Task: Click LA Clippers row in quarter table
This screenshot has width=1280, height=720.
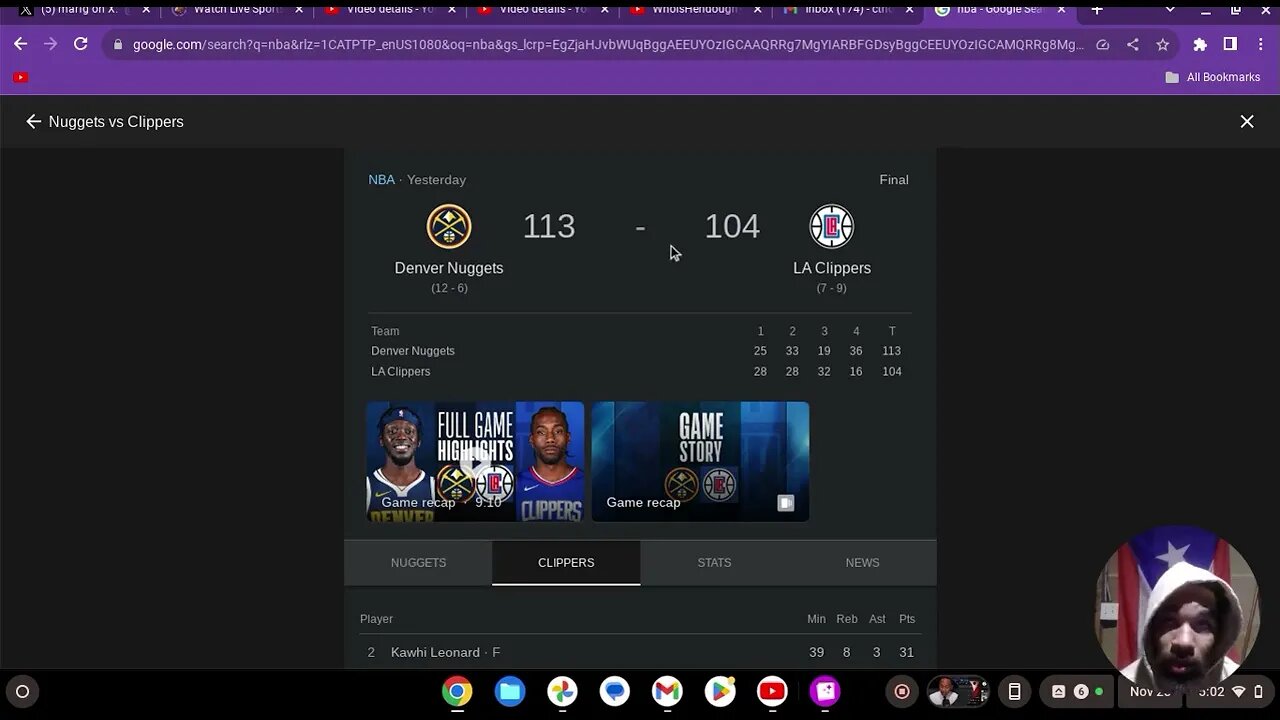Action: (x=640, y=371)
